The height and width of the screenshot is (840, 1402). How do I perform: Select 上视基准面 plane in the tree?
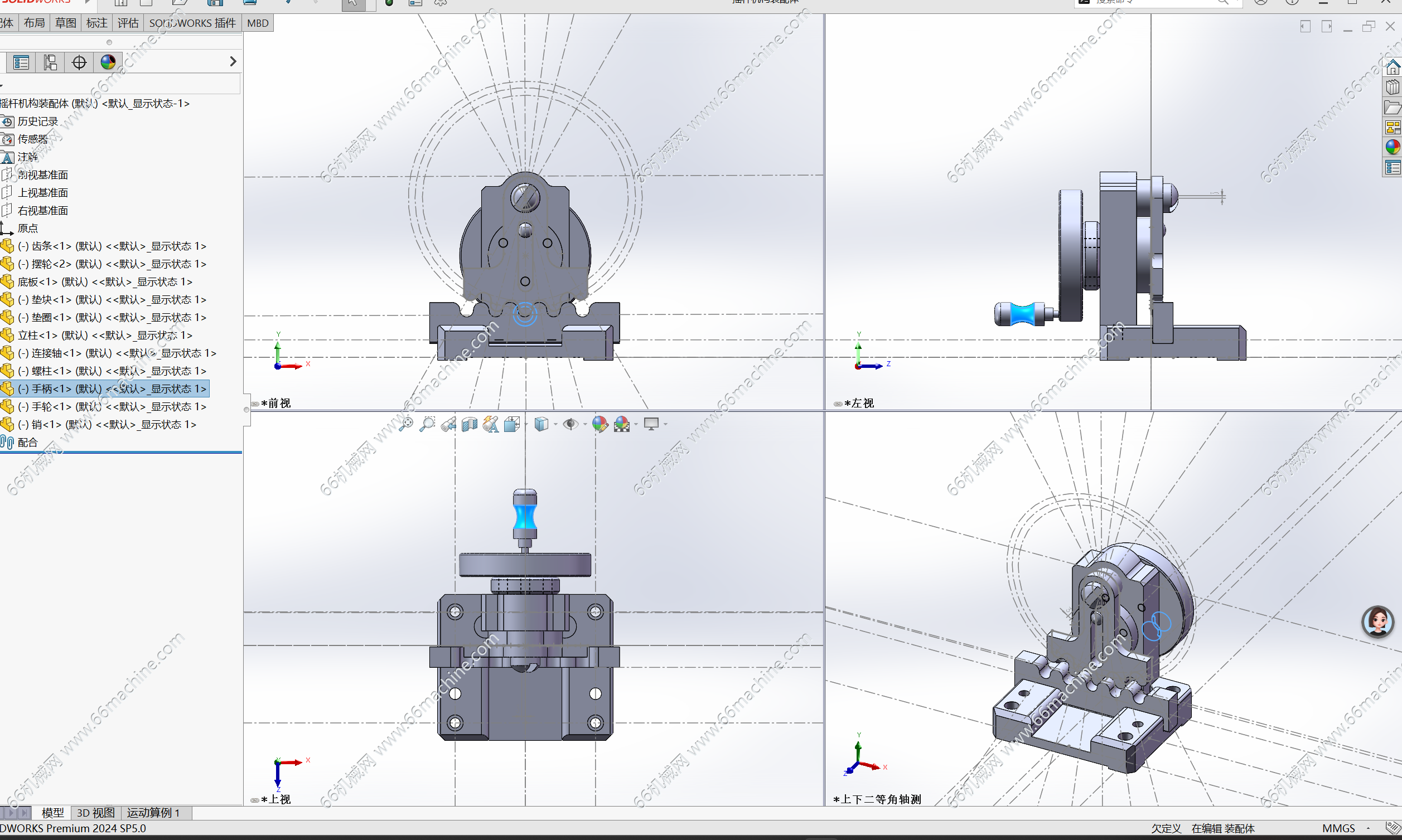tap(42, 193)
